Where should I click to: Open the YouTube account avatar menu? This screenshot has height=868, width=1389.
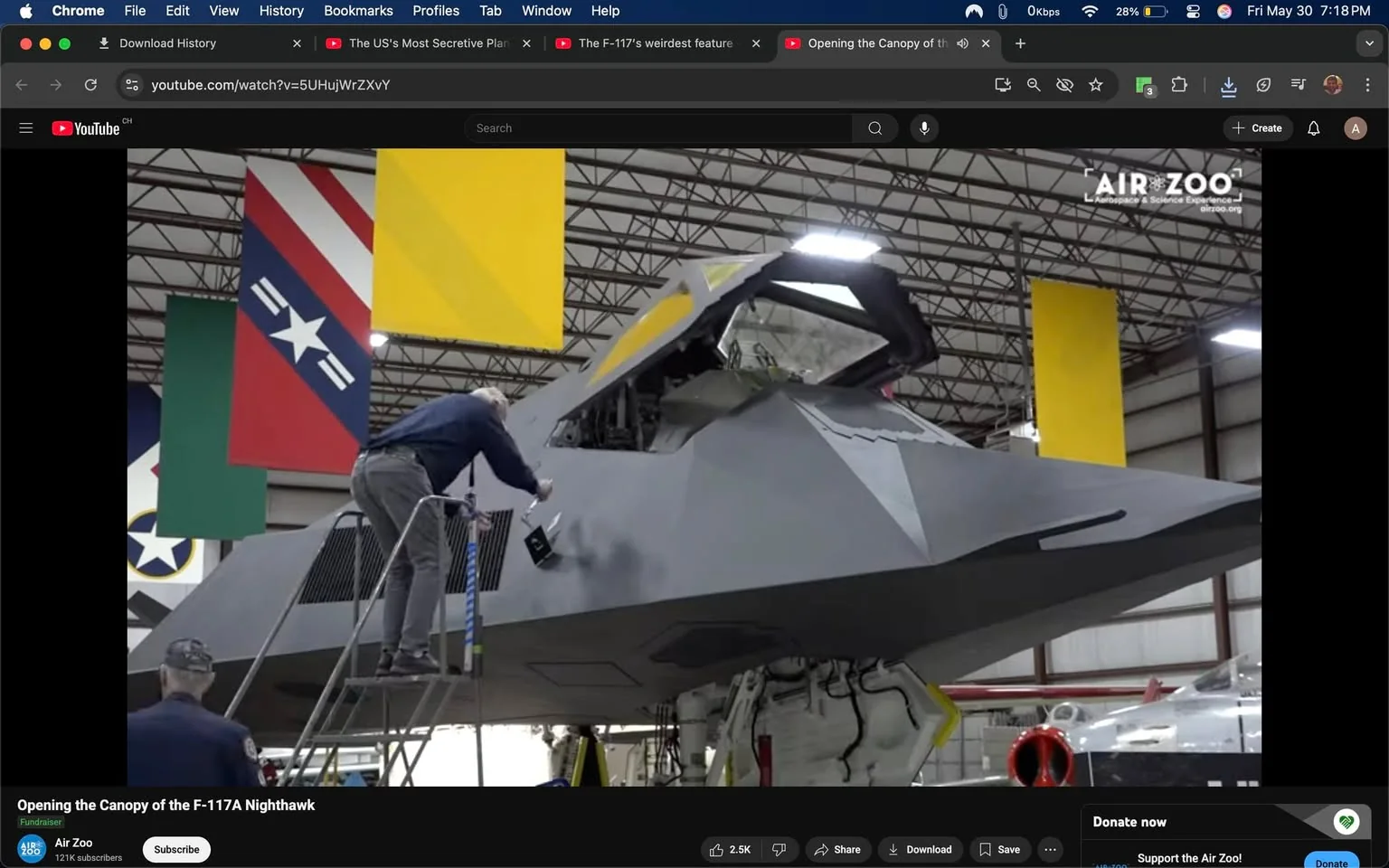click(x=1355, y=128)
